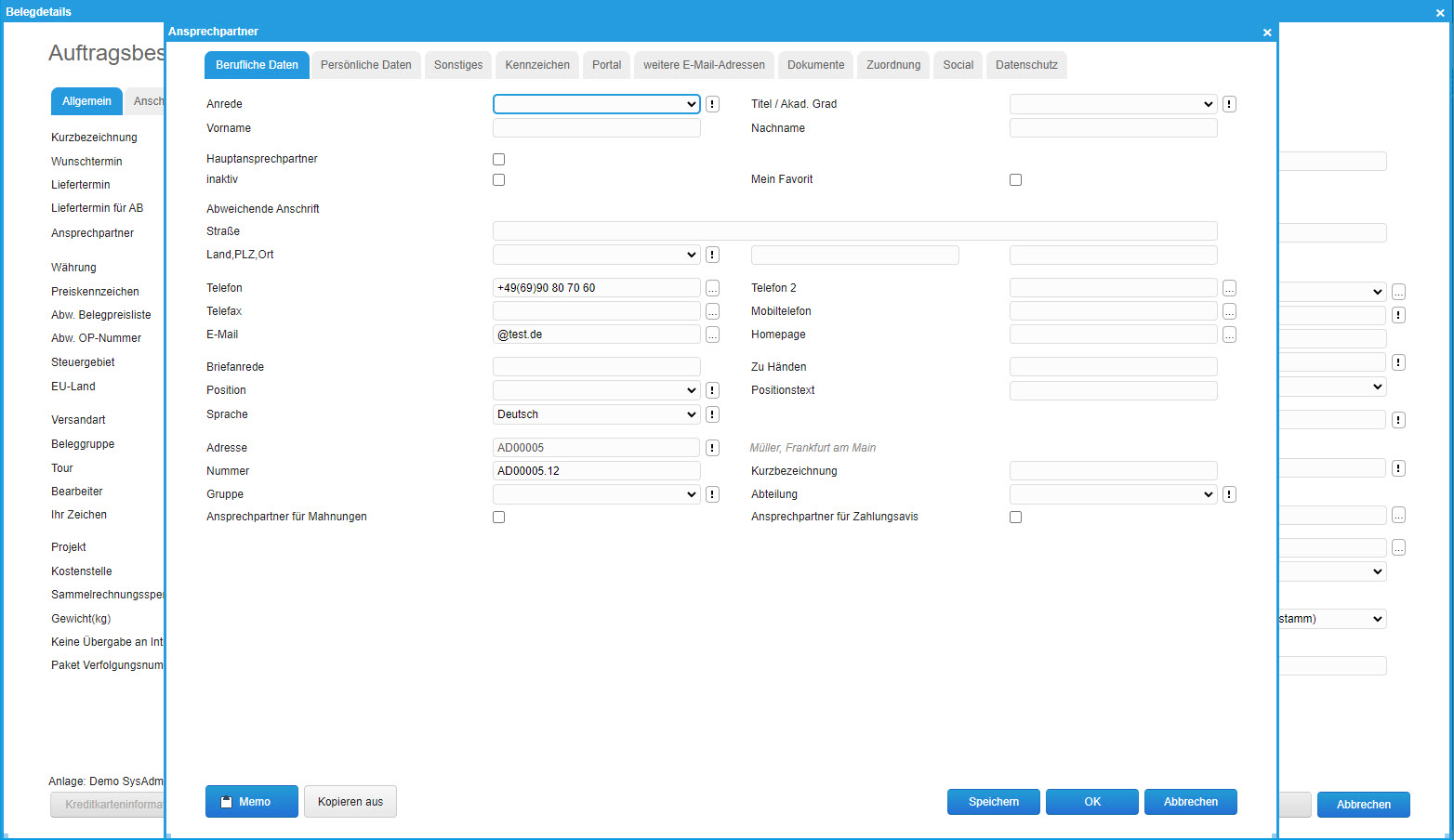Click the Speichern button
The height and width of the screenshot is (840, 1454).
993,802
